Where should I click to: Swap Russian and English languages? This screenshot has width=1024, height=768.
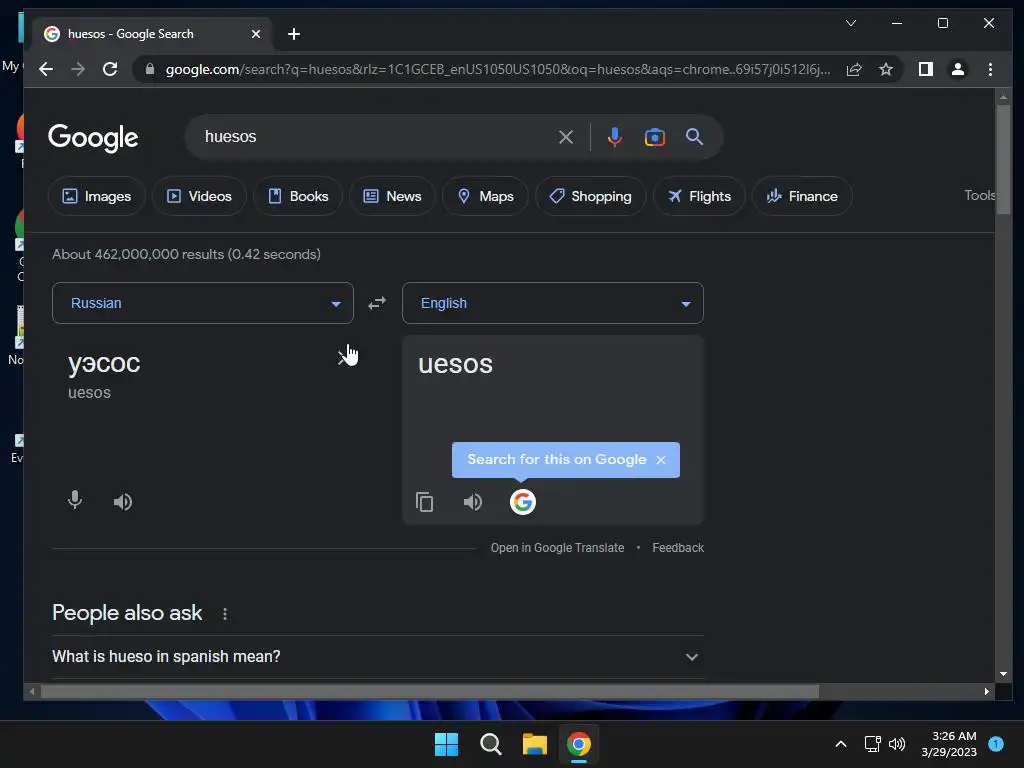(377, 303)
